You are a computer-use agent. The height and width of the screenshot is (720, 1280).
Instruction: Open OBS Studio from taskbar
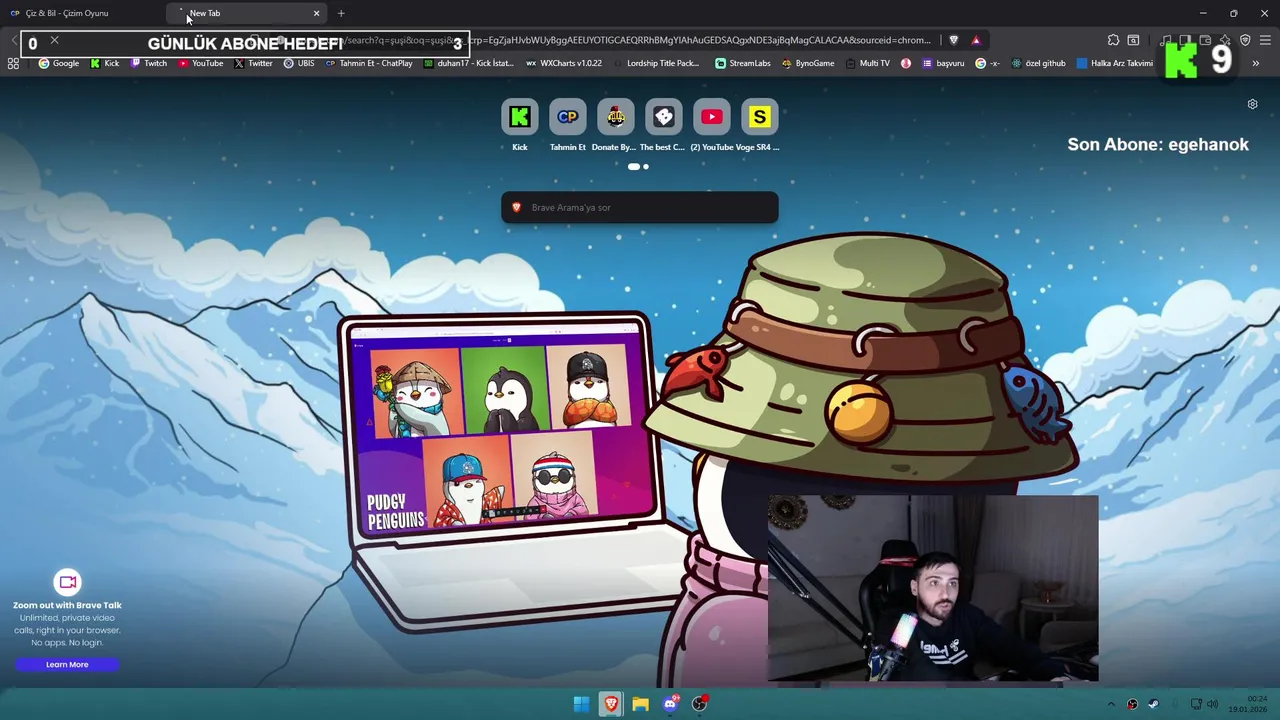[699, 704]
